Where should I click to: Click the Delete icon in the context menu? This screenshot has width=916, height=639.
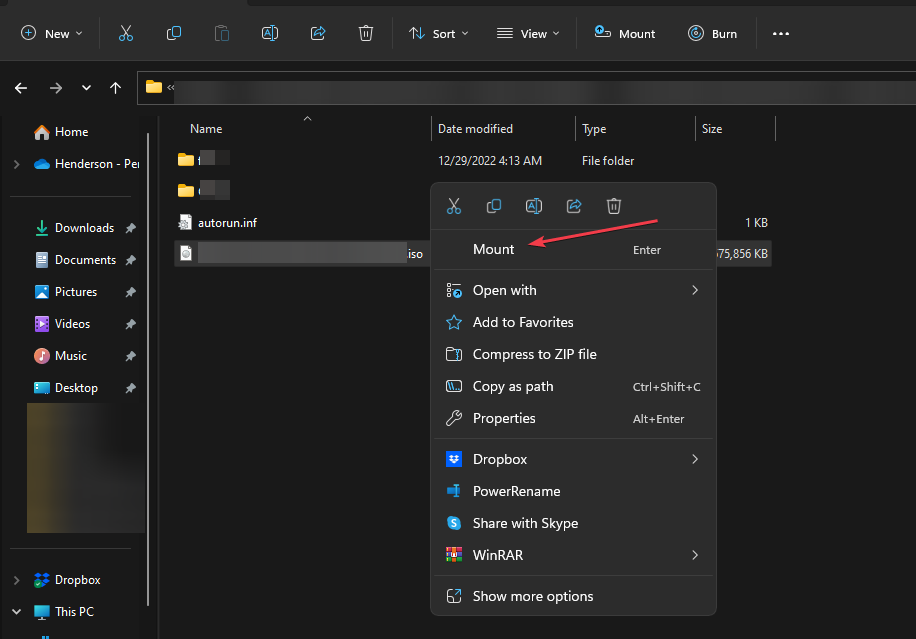(x=614, y=206)
